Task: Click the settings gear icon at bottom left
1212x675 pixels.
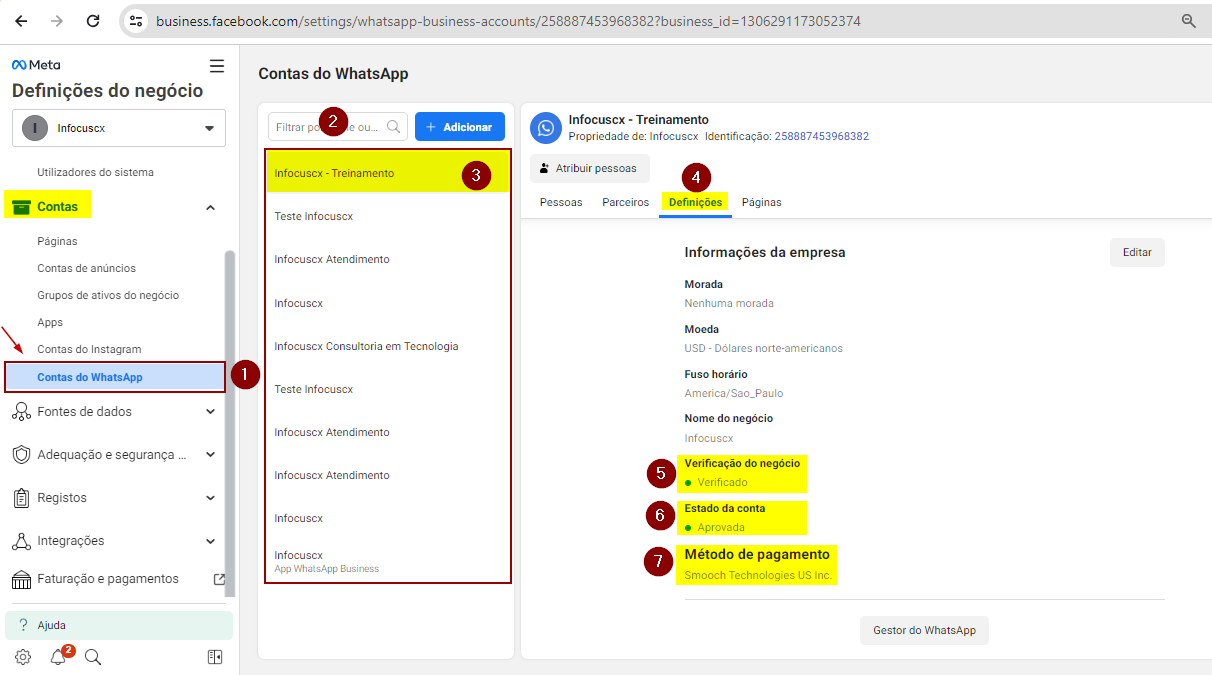Action: tap(23, 657)
